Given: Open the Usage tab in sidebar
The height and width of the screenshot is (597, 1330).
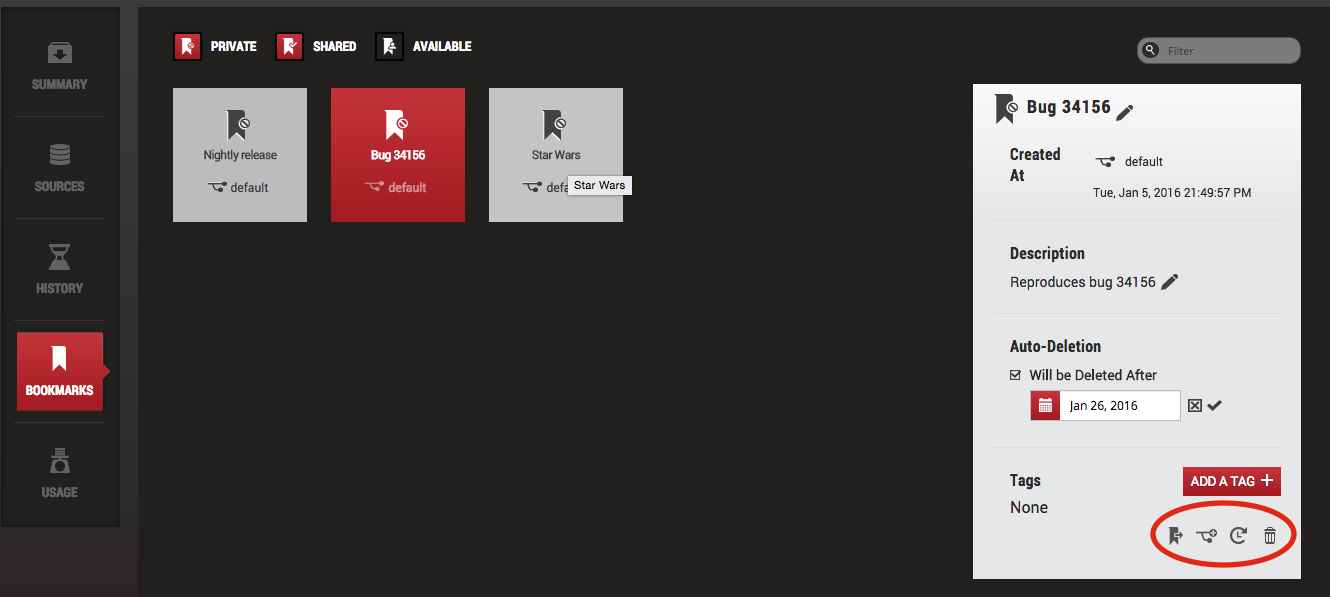Looking at the screenshot, I should point(60,474).
